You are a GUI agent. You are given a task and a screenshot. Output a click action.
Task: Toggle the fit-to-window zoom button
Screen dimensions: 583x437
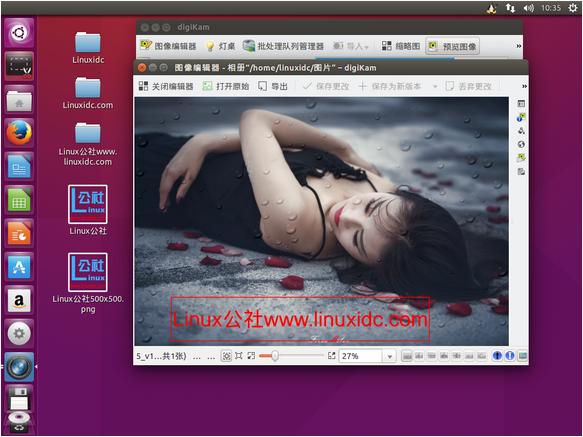coord(226,356)
